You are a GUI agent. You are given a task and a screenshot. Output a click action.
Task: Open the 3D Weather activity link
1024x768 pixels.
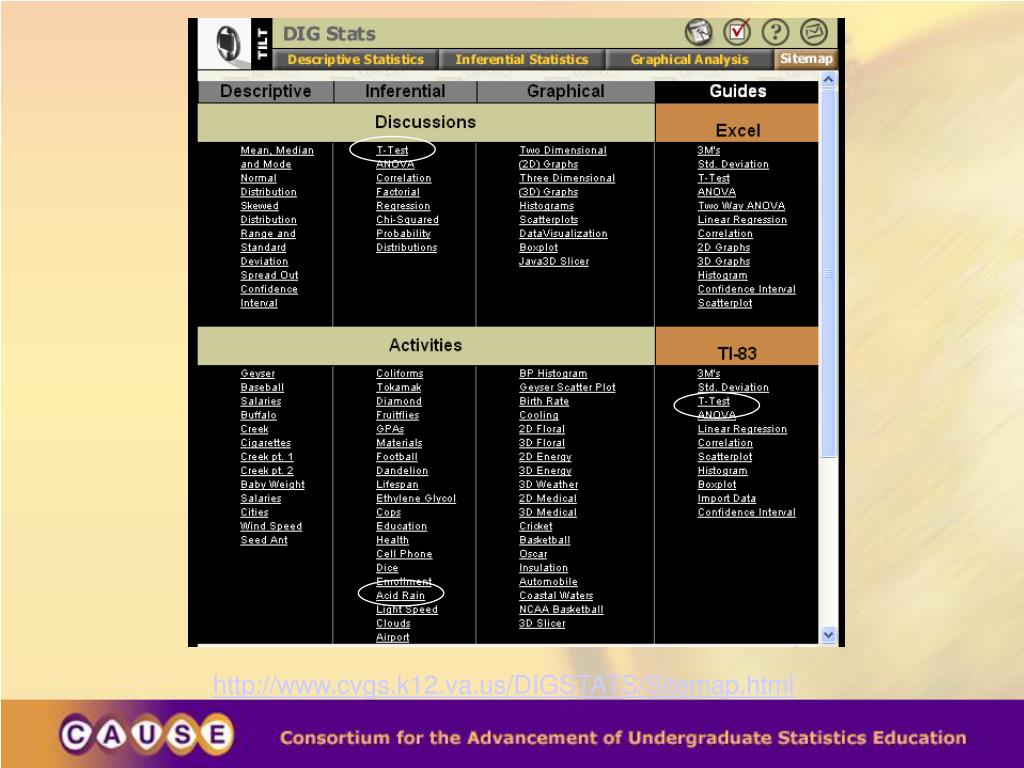(549, 485)
